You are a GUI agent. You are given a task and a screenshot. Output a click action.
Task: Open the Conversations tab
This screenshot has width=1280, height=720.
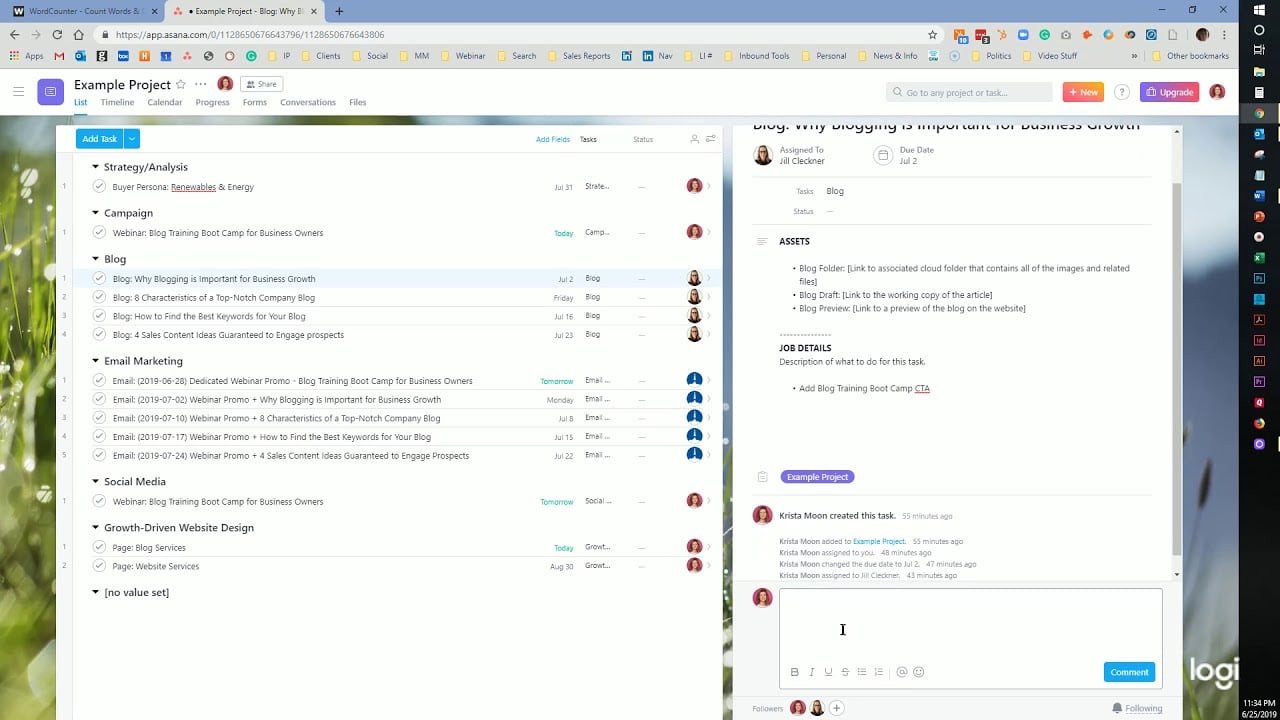coord(307,102)
